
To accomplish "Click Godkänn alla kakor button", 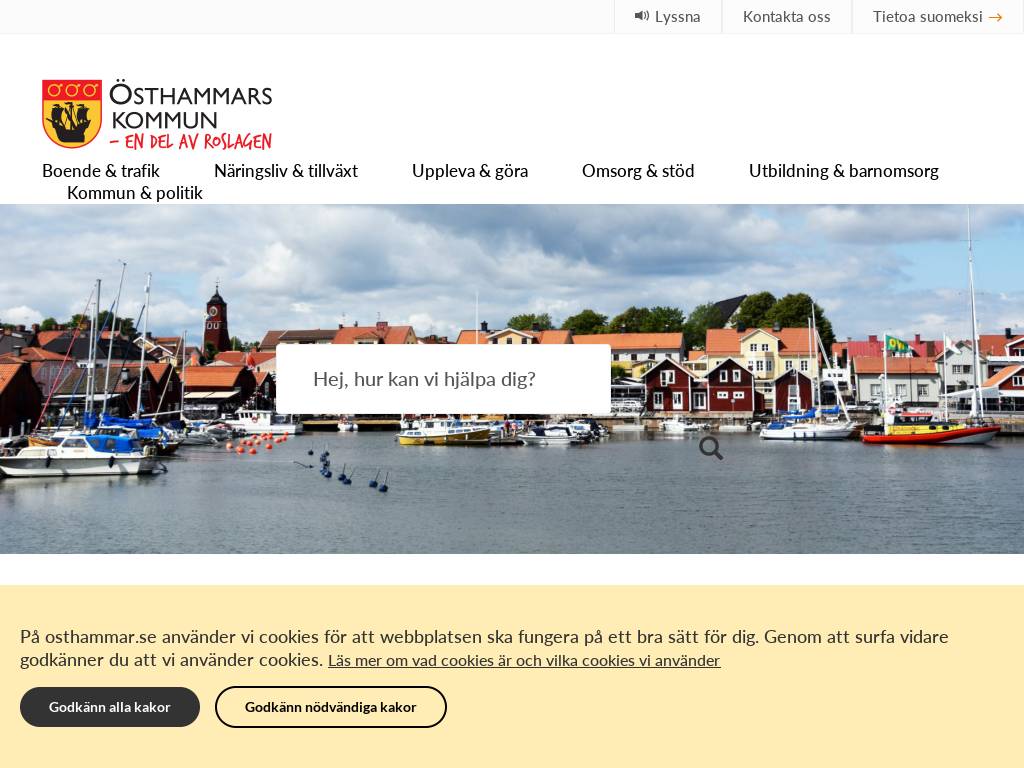I will coord(110,707).
